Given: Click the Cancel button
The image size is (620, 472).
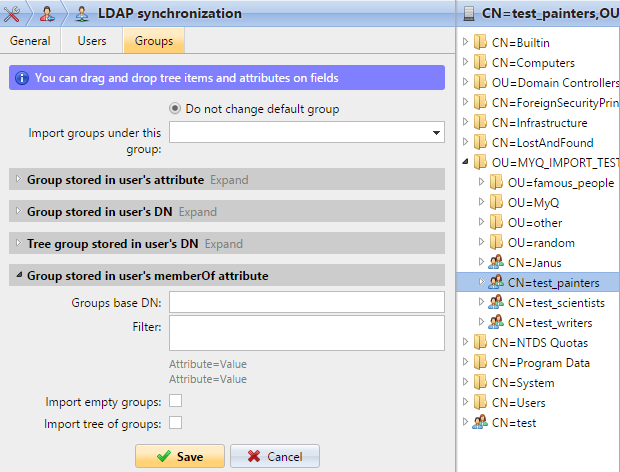Looking at the screenshot, I should point(274,456).
